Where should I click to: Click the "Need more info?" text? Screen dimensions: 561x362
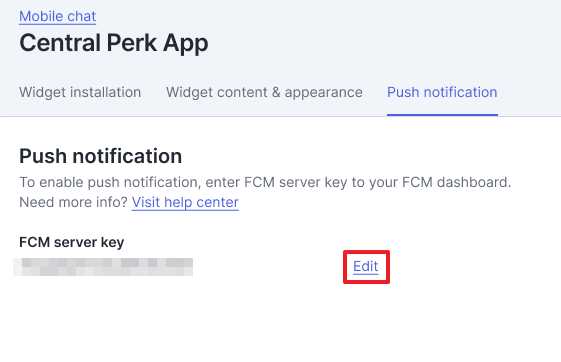coord(73,202)
